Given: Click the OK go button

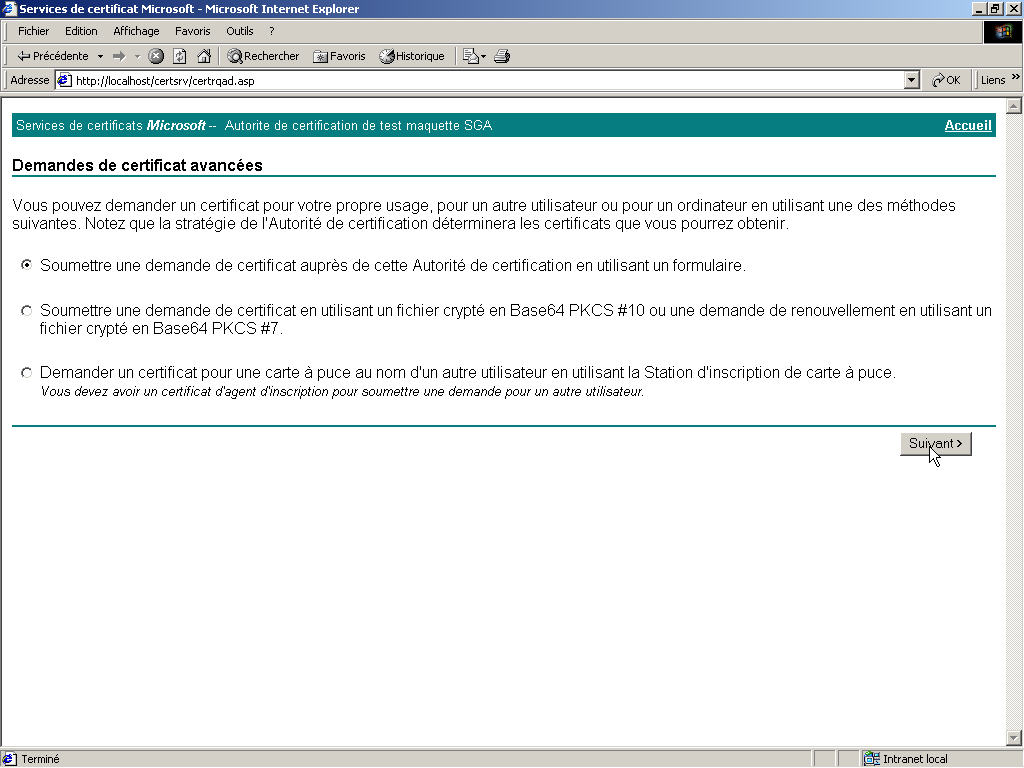Looking at the screenshot, I should [x=946, y=80].
